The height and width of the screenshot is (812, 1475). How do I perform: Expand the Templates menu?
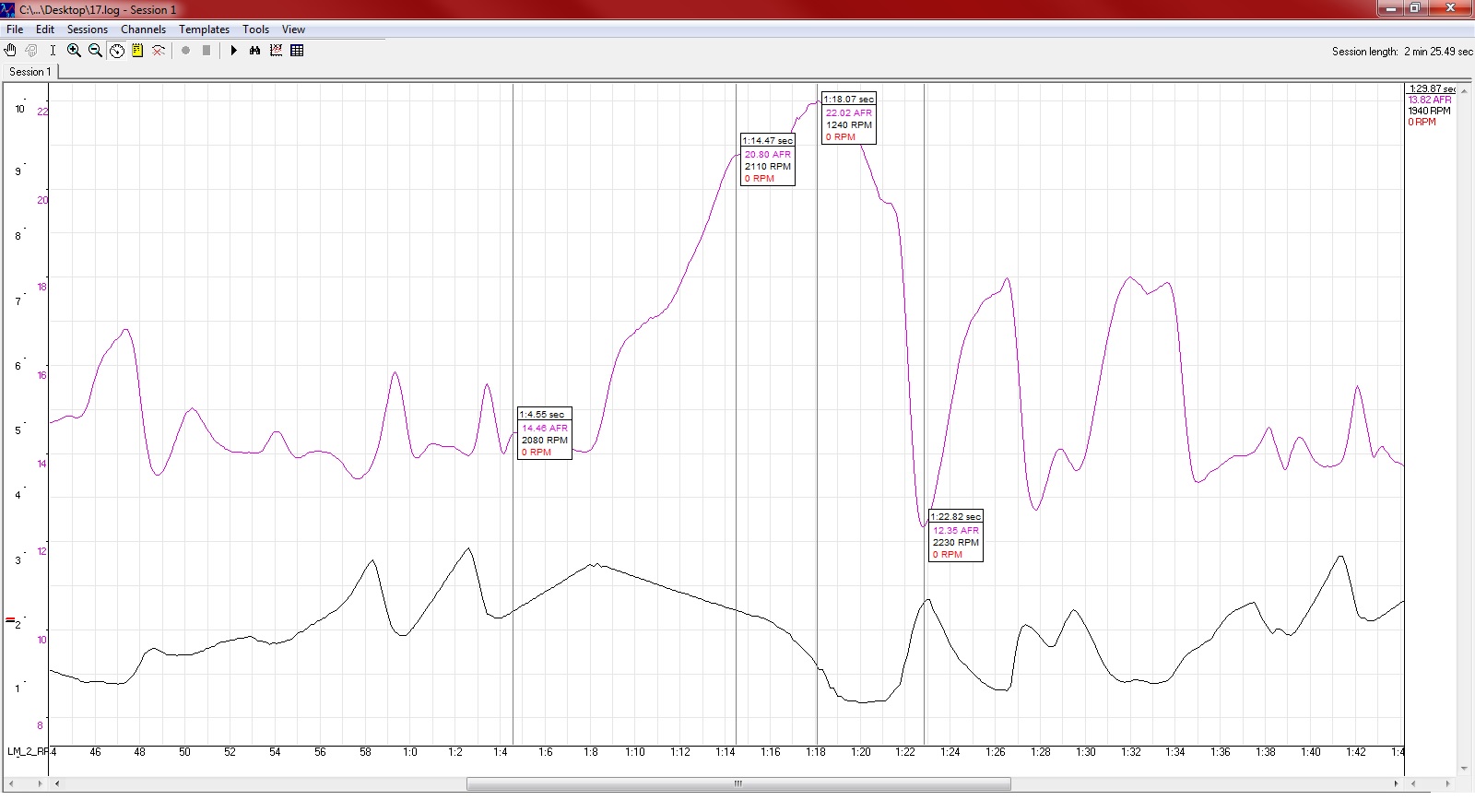coord(204,29)
